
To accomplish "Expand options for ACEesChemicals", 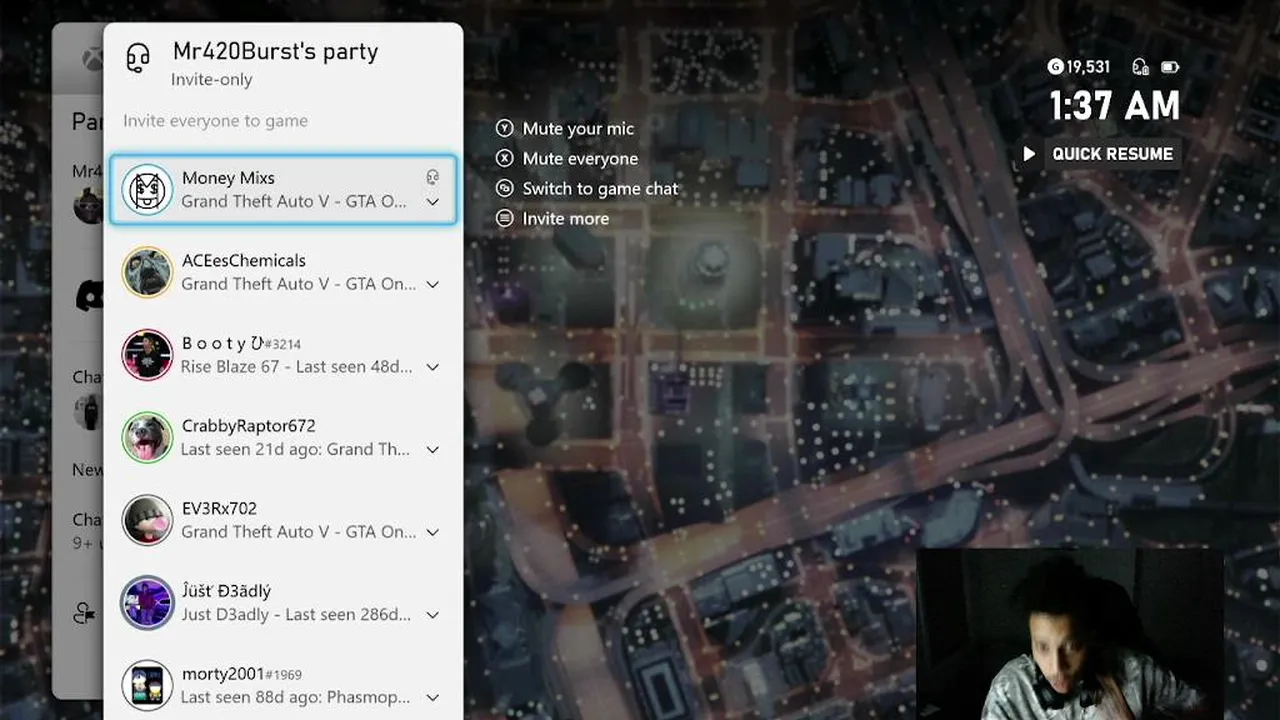I will point(432,285).
